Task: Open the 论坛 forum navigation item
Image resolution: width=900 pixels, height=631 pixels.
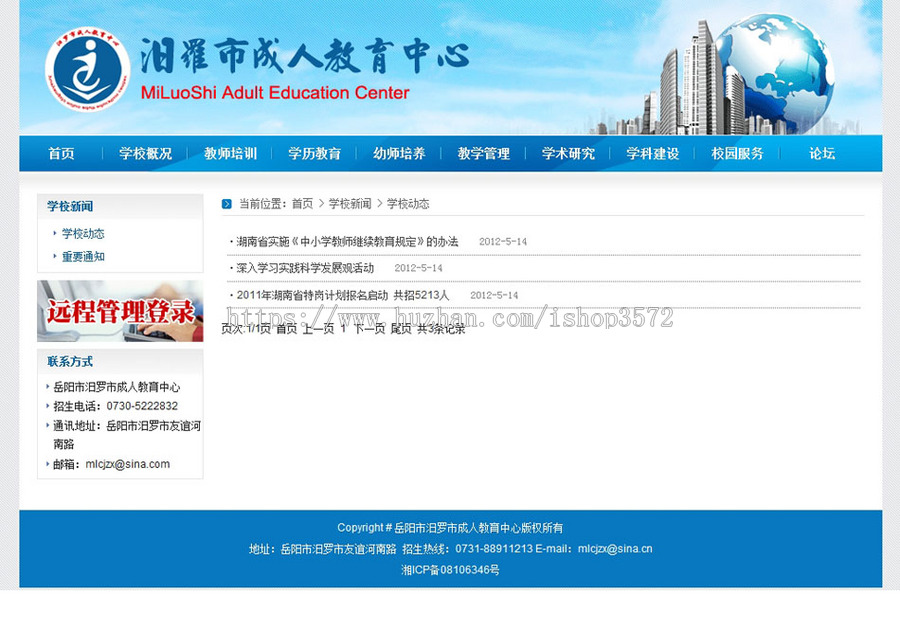Action: [x=822, y=153]
